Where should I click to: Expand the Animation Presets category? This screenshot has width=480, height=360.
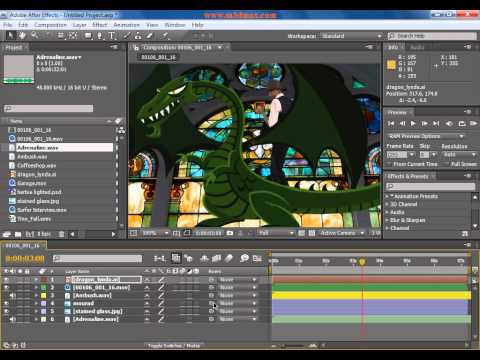coord(387,196)
